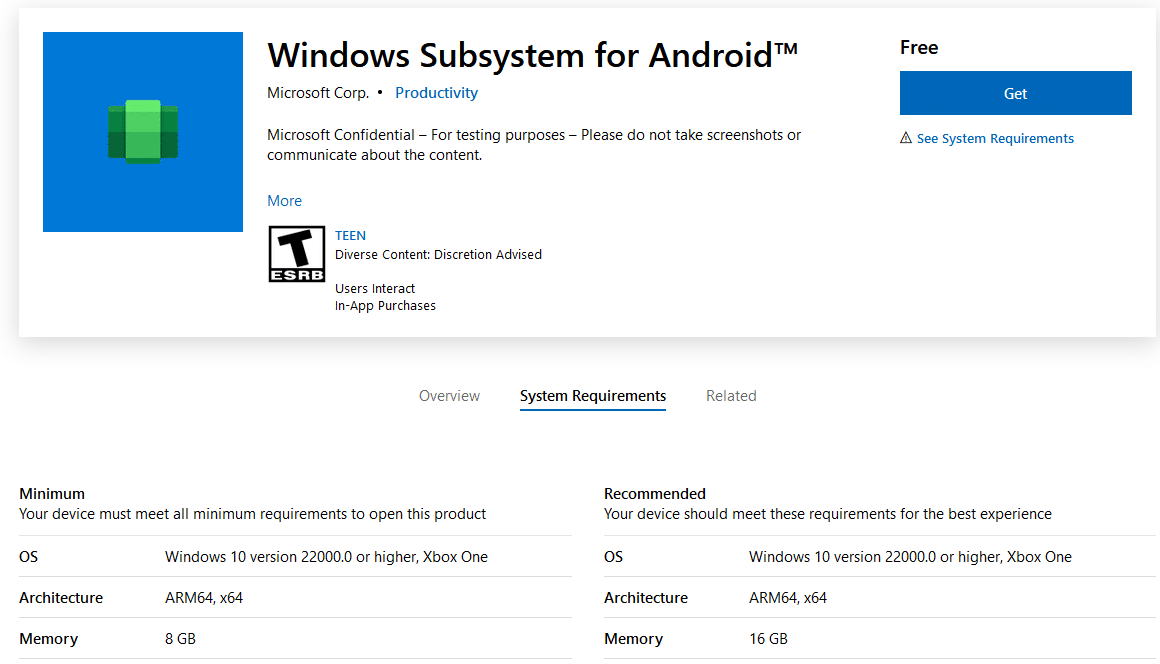This screenshot has height=664, width=1160.
Task: Switch to the Related tab
Action: [731, 396]
